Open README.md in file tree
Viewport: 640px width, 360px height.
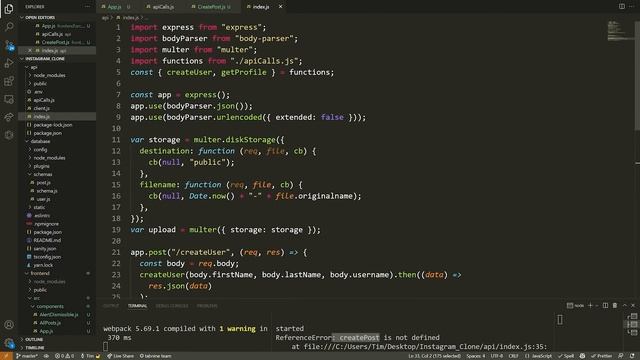57,240
